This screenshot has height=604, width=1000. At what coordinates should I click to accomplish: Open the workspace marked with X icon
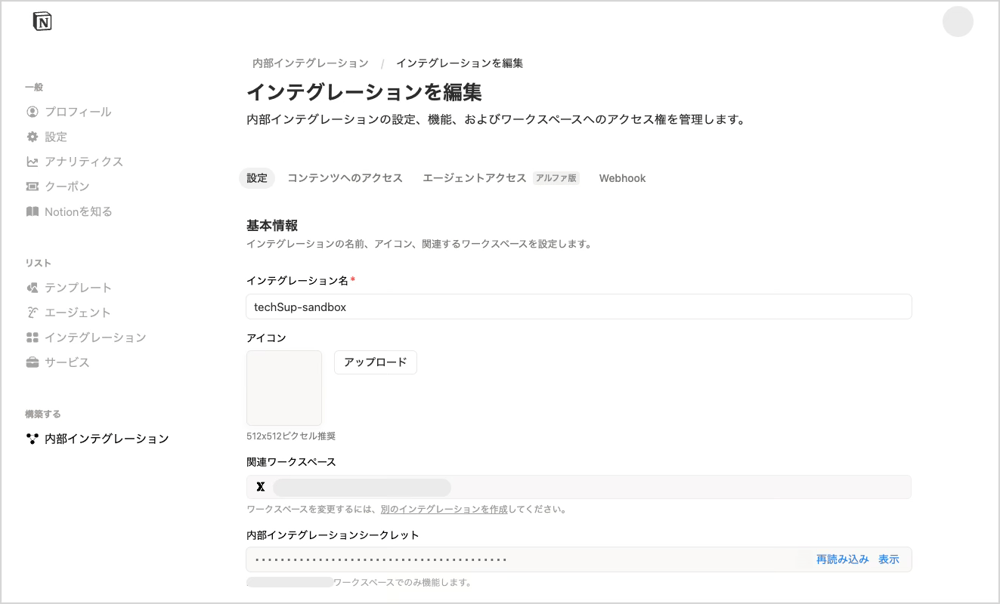pos(260,486)
